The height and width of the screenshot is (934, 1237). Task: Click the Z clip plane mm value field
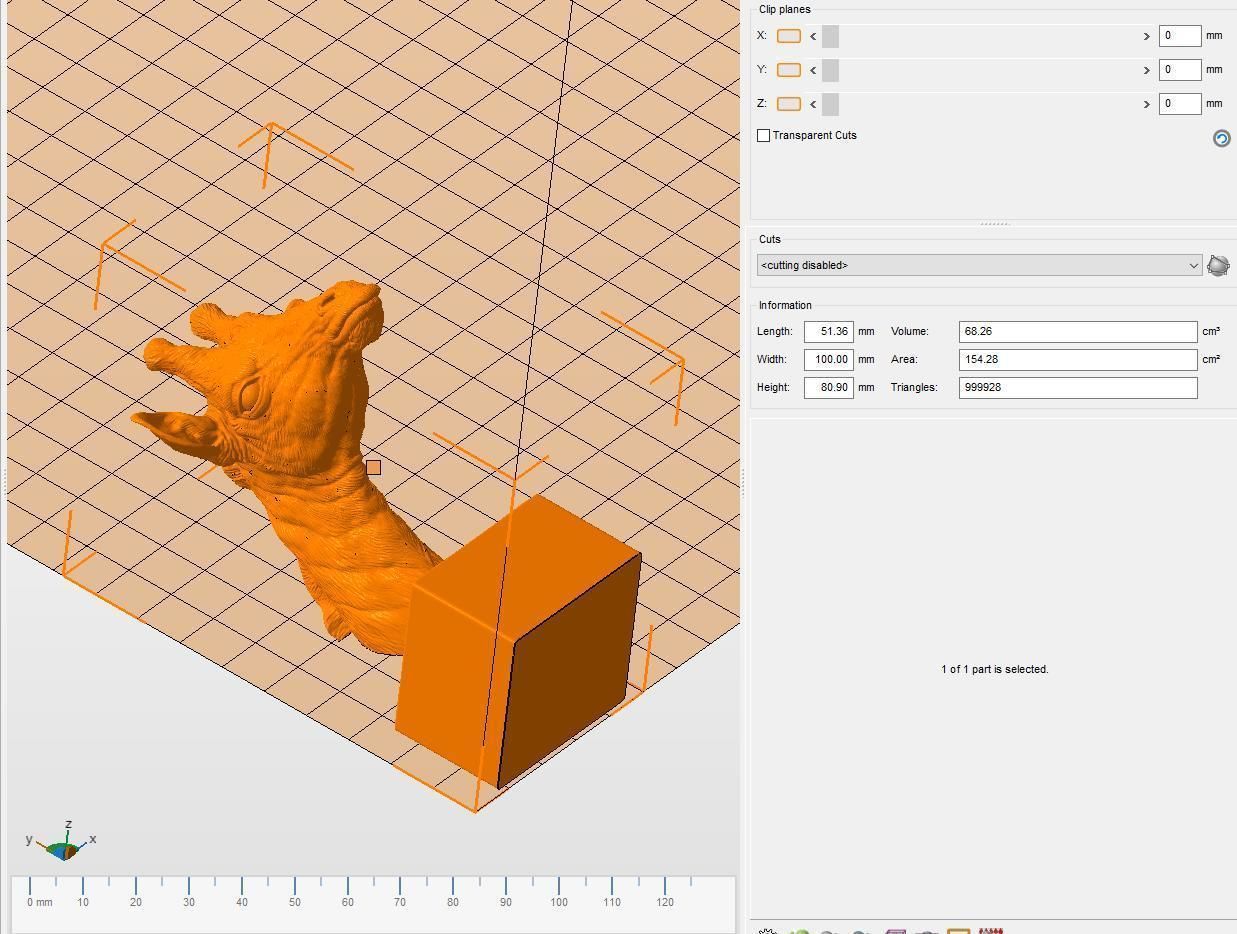(x=1180, y=103)
